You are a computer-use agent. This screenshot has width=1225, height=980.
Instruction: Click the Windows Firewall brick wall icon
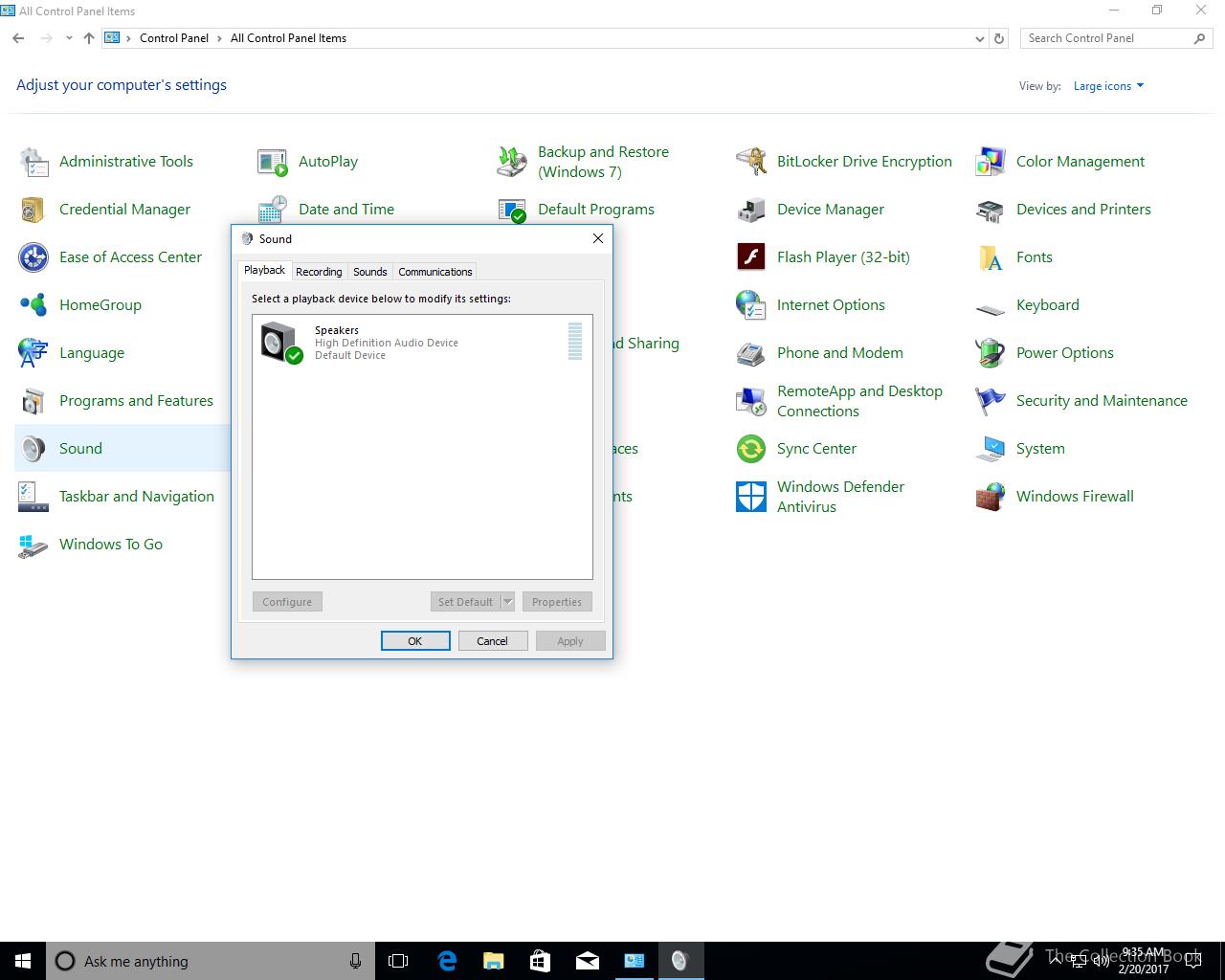click(991, 497)
